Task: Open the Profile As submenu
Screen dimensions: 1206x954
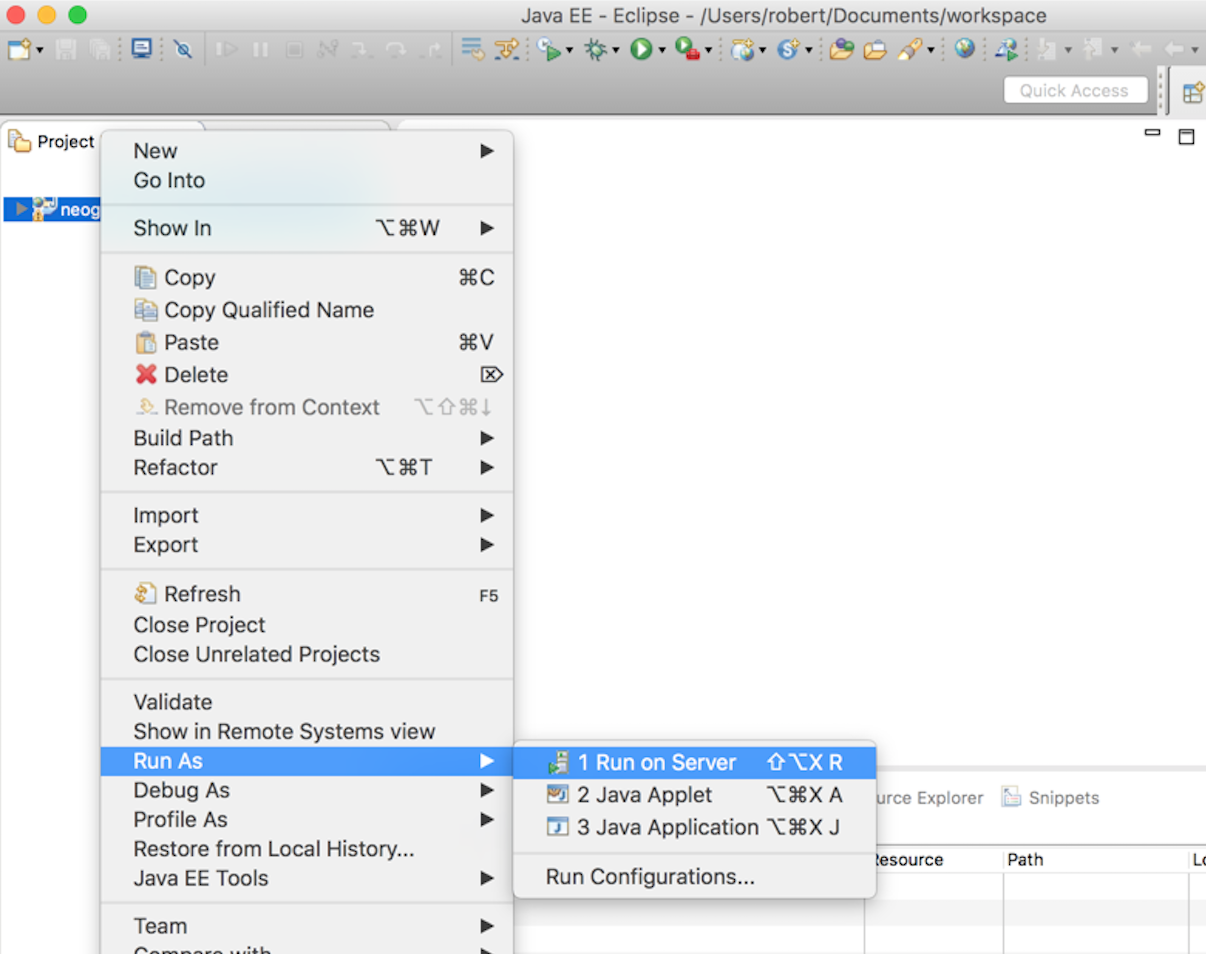Action: pyautogui.click(x=307, y=820)
